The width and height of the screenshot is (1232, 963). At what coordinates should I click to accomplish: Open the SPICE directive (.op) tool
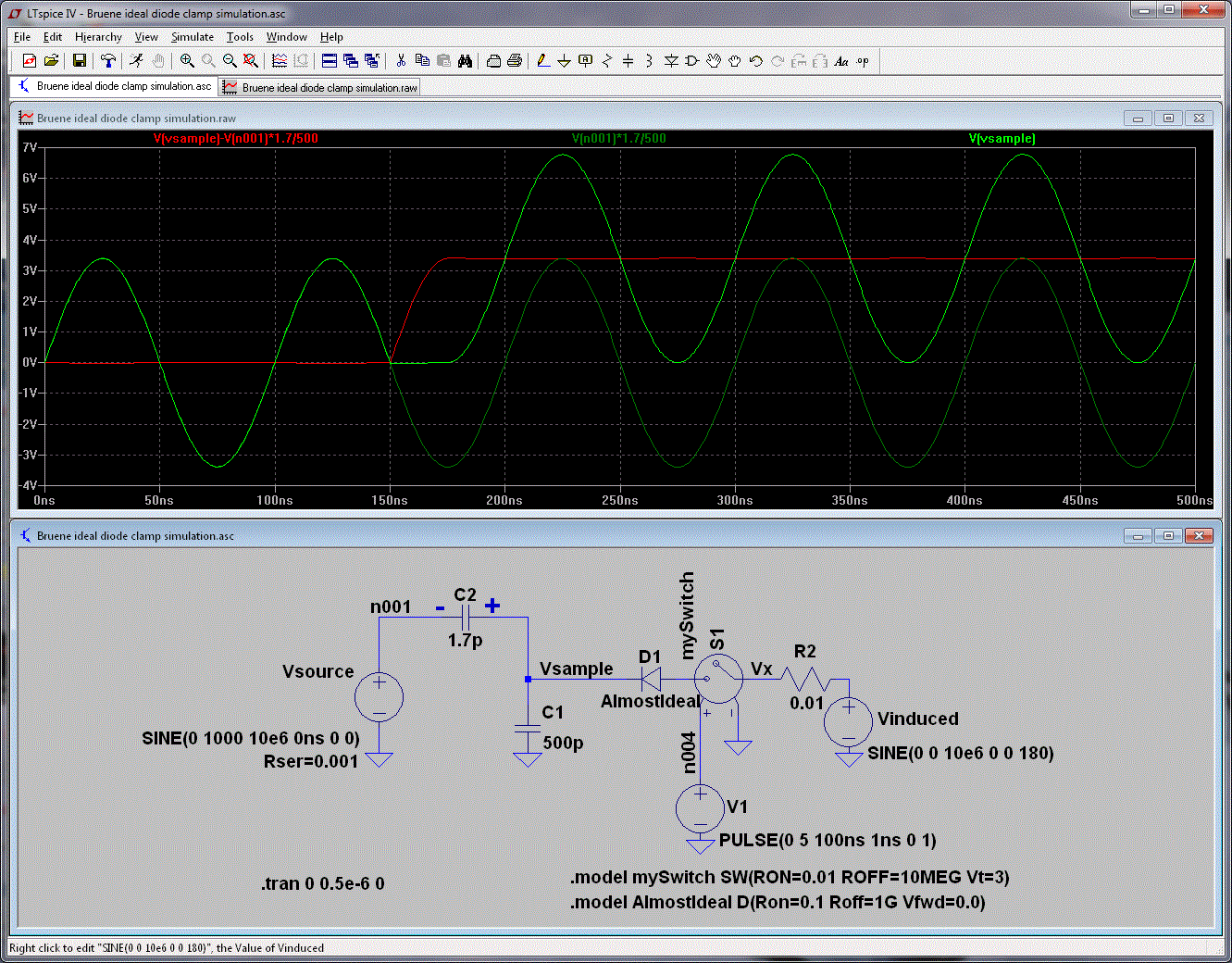tap(863, 61)
